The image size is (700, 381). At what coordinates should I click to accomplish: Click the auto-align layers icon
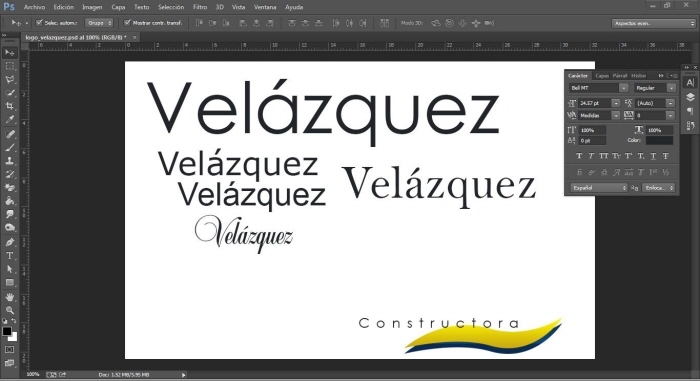384,23
